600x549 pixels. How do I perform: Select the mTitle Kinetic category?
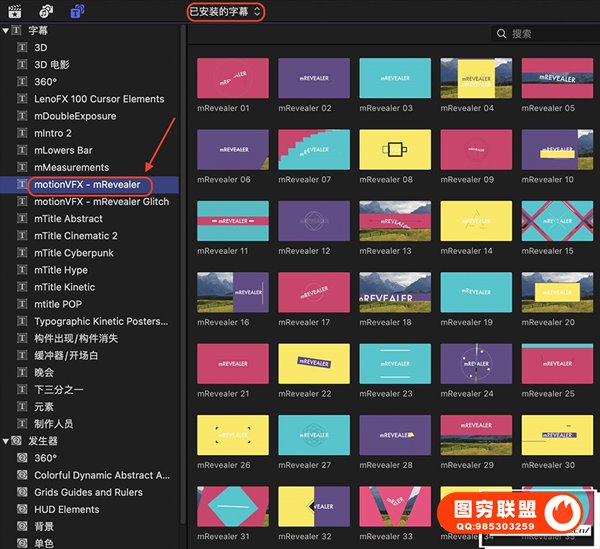click(64, 287)
